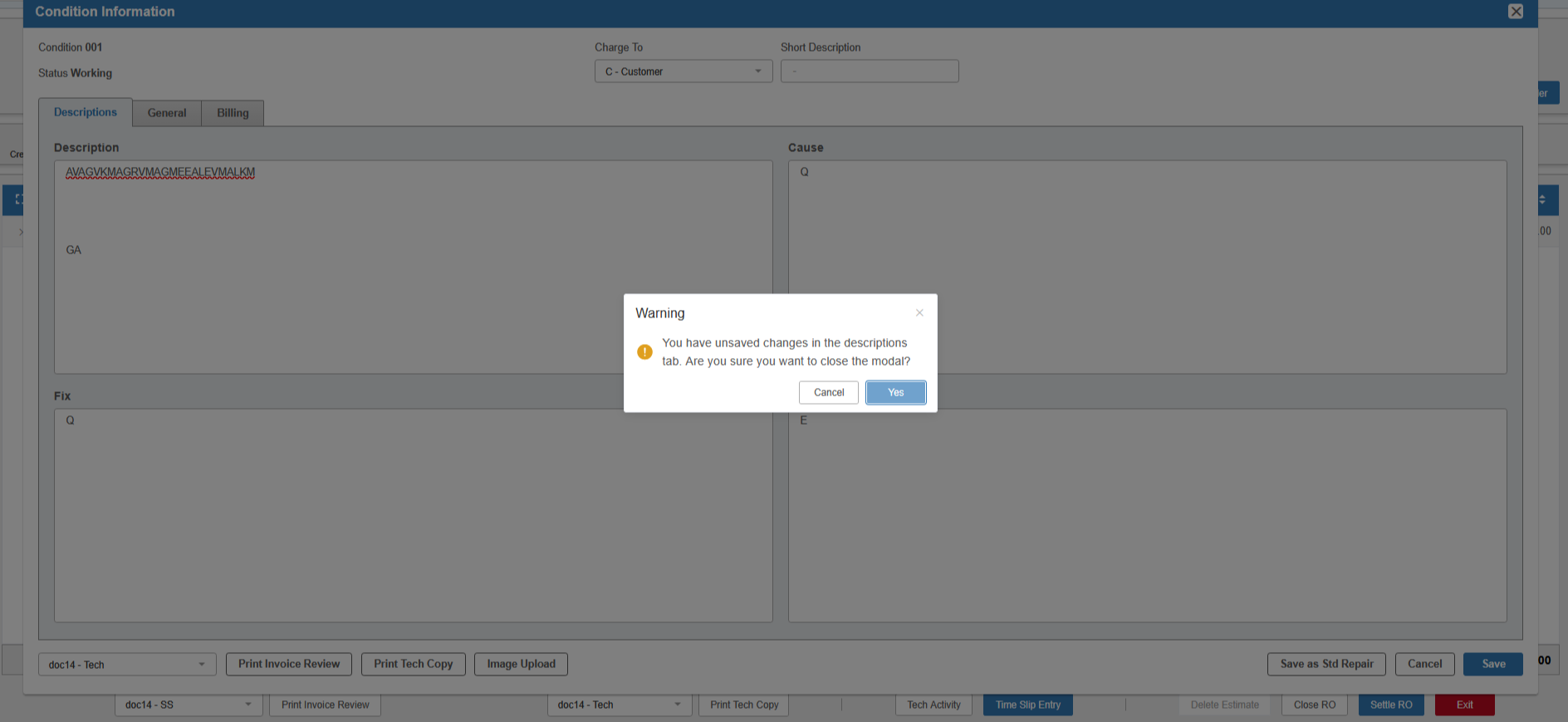Click the Short Description input field
Viewport: 1568px width, 722px height.
[869, 71]
